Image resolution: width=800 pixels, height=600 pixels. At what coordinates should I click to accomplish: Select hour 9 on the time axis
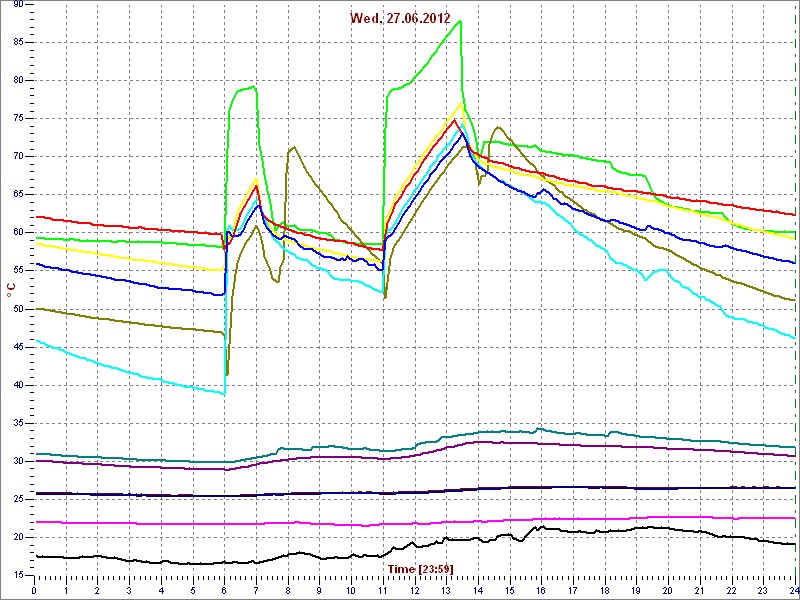(320, 589)
